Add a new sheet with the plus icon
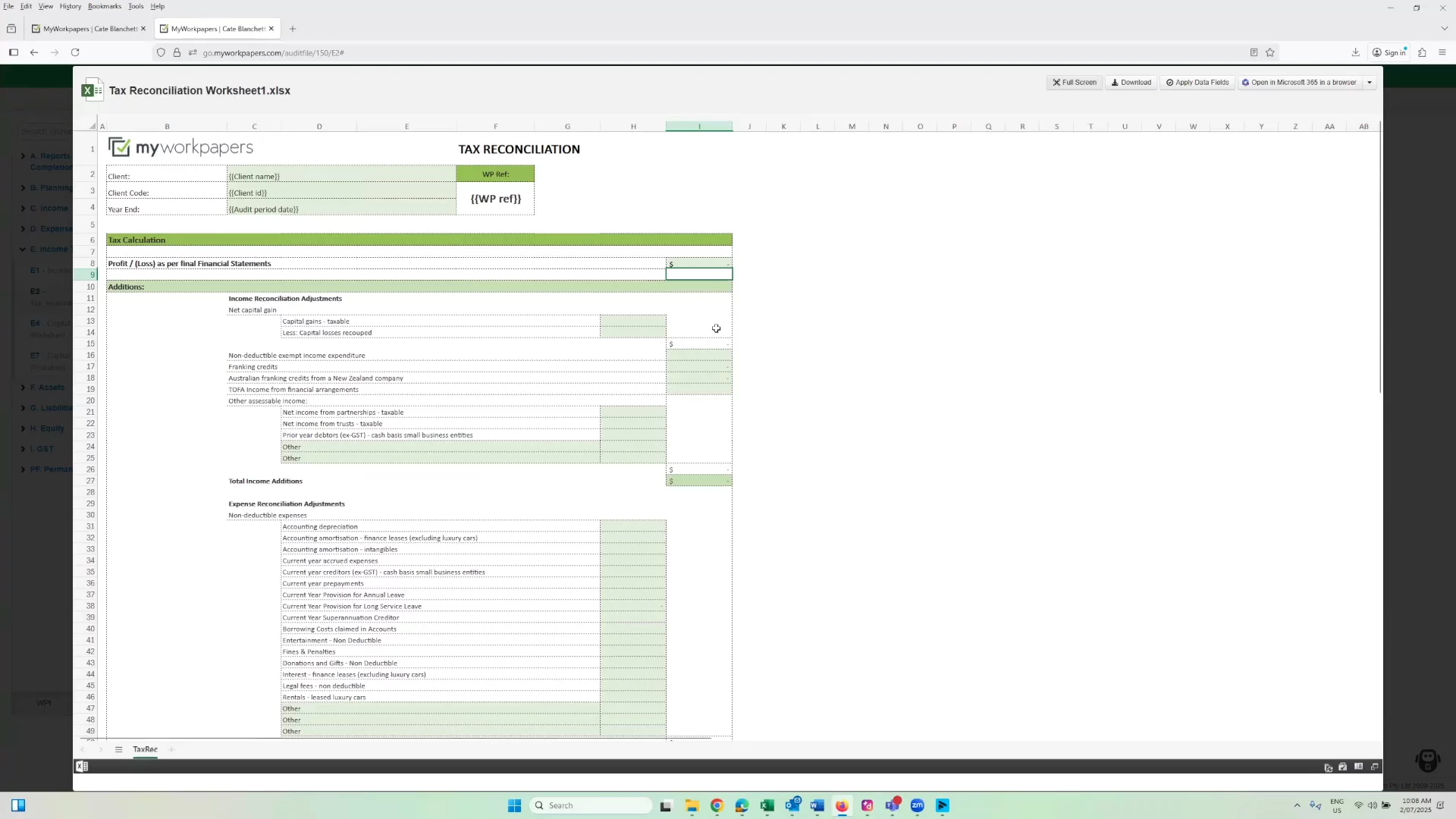The width and height of the screenshot is (1456, 819). [x=171, y=749]
